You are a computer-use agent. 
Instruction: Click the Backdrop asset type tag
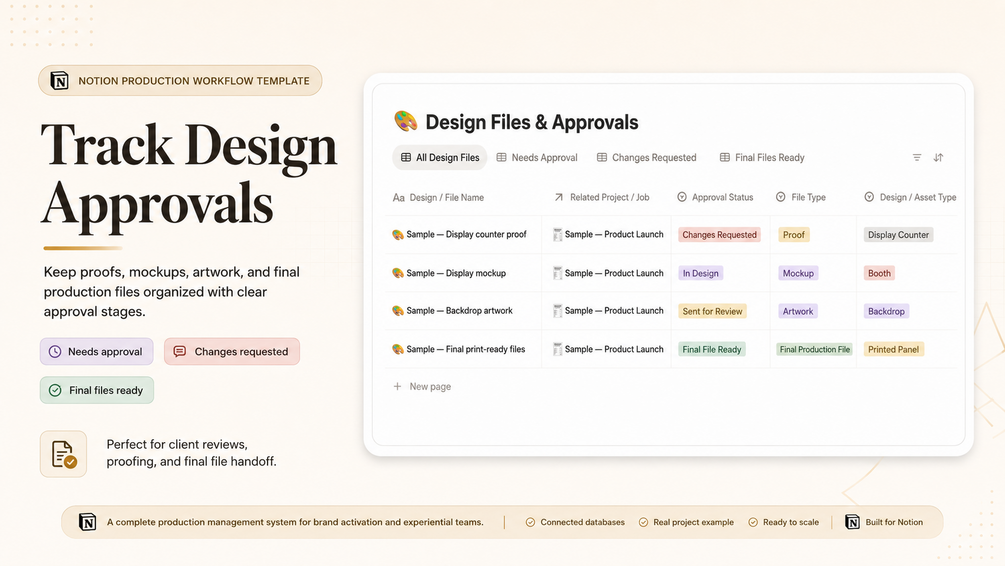pos(886,312)
